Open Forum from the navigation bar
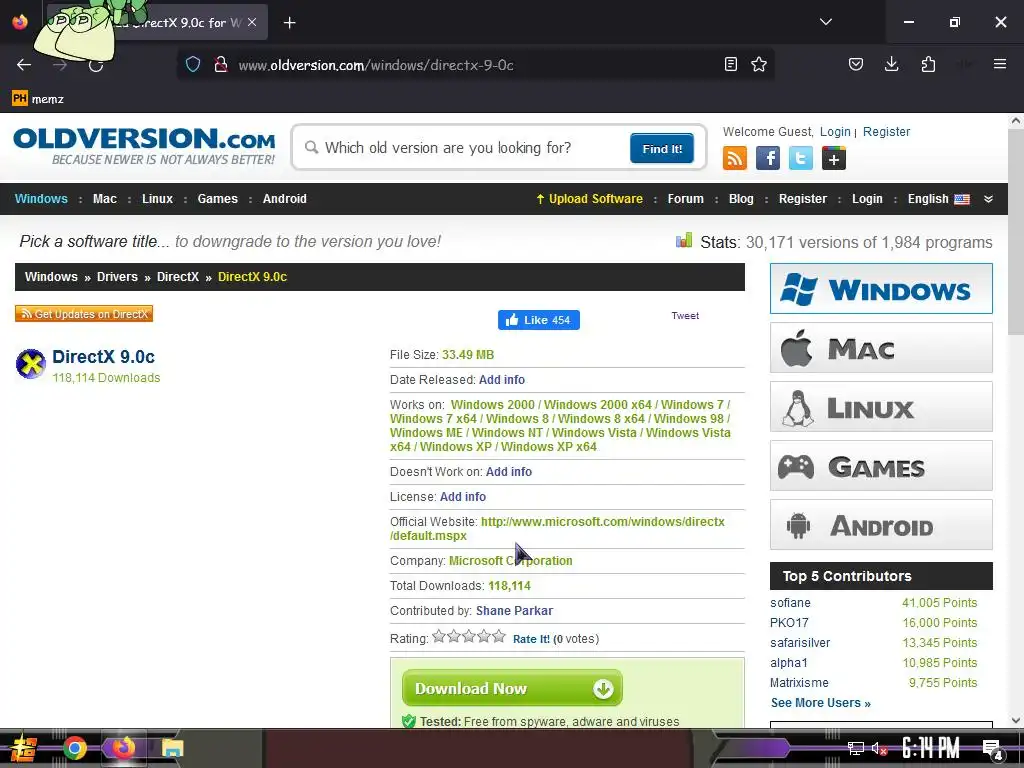Image resolution: width=1024 pixels, height=768 pixels. point(686,199)
